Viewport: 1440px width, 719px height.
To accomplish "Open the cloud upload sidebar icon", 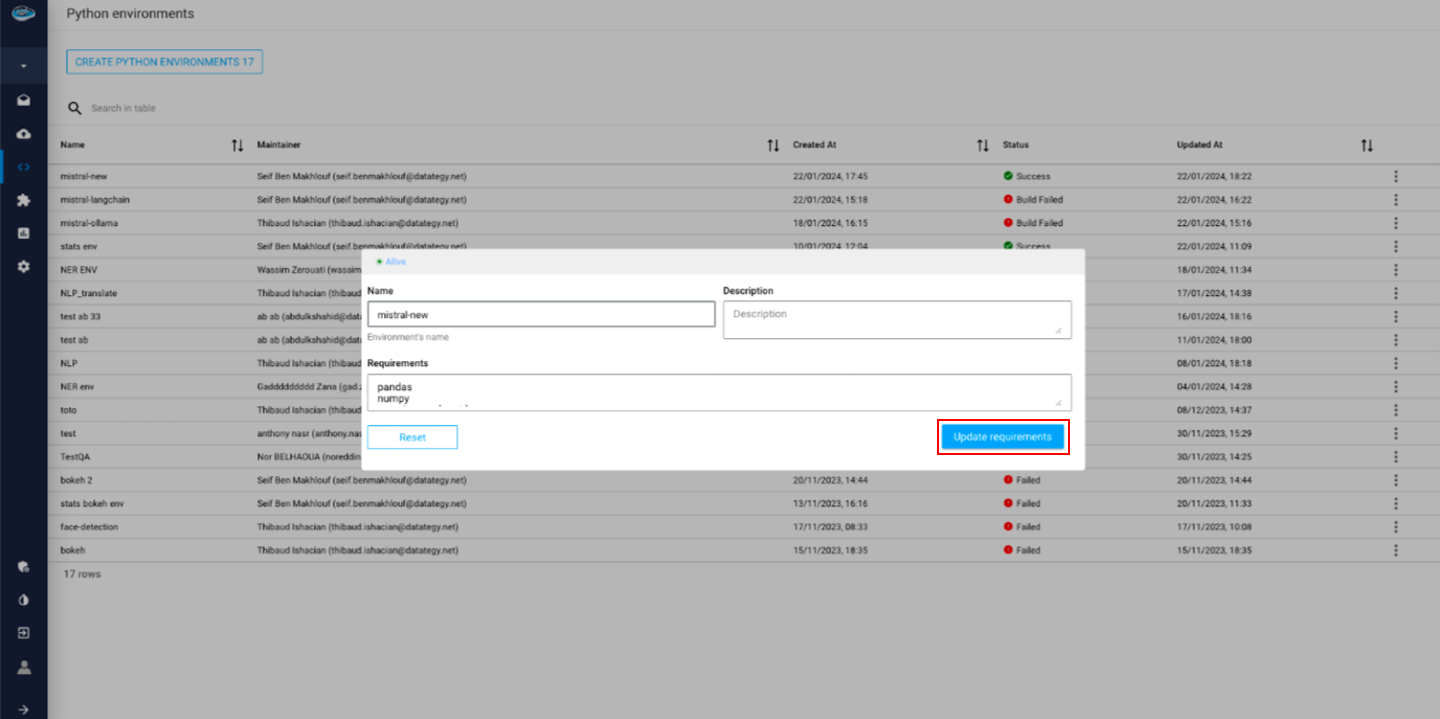I will coord(24,134).
